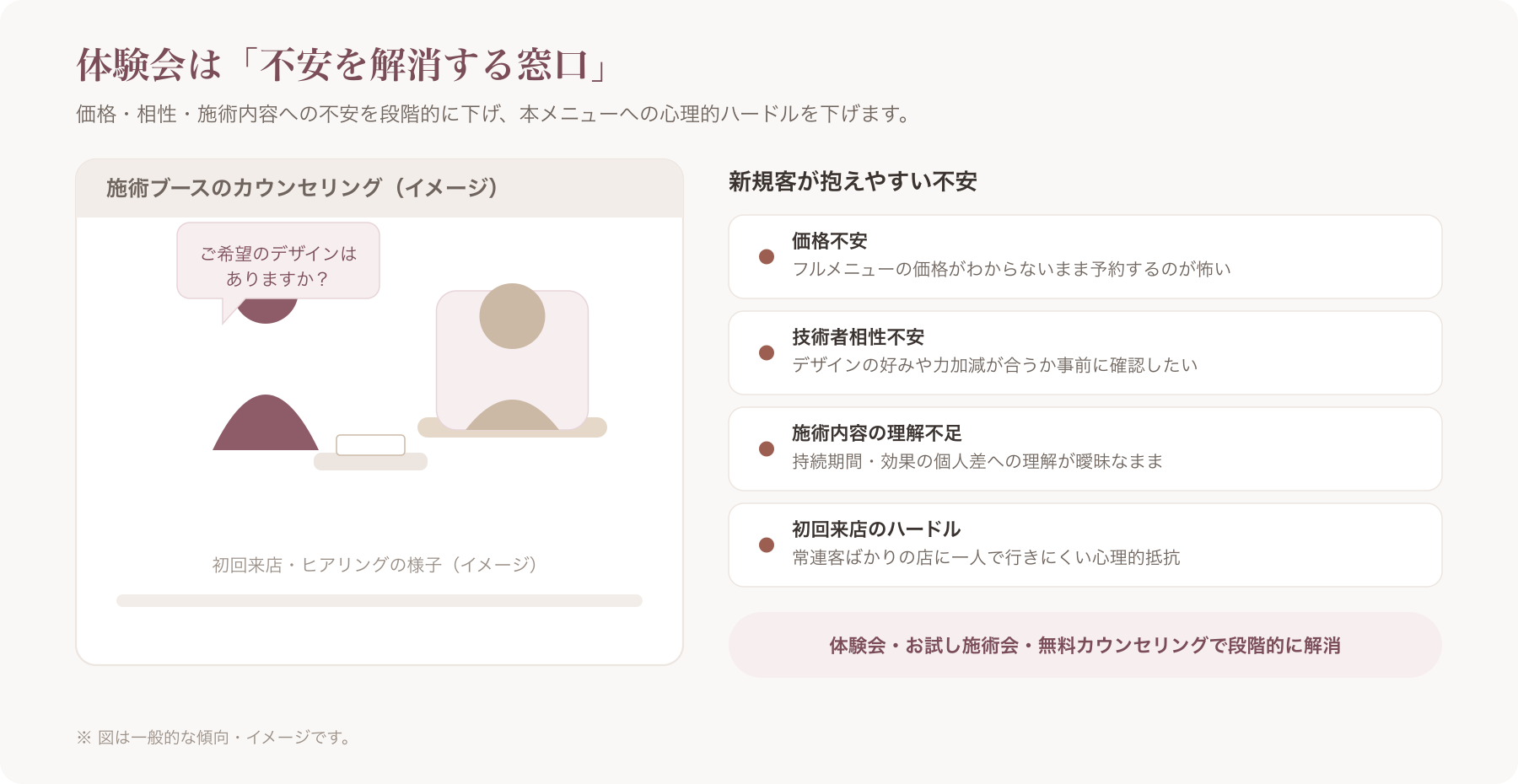
Task: Click the title 体験会は「不安を解消する窓口」
Action: tap(342, 65)
